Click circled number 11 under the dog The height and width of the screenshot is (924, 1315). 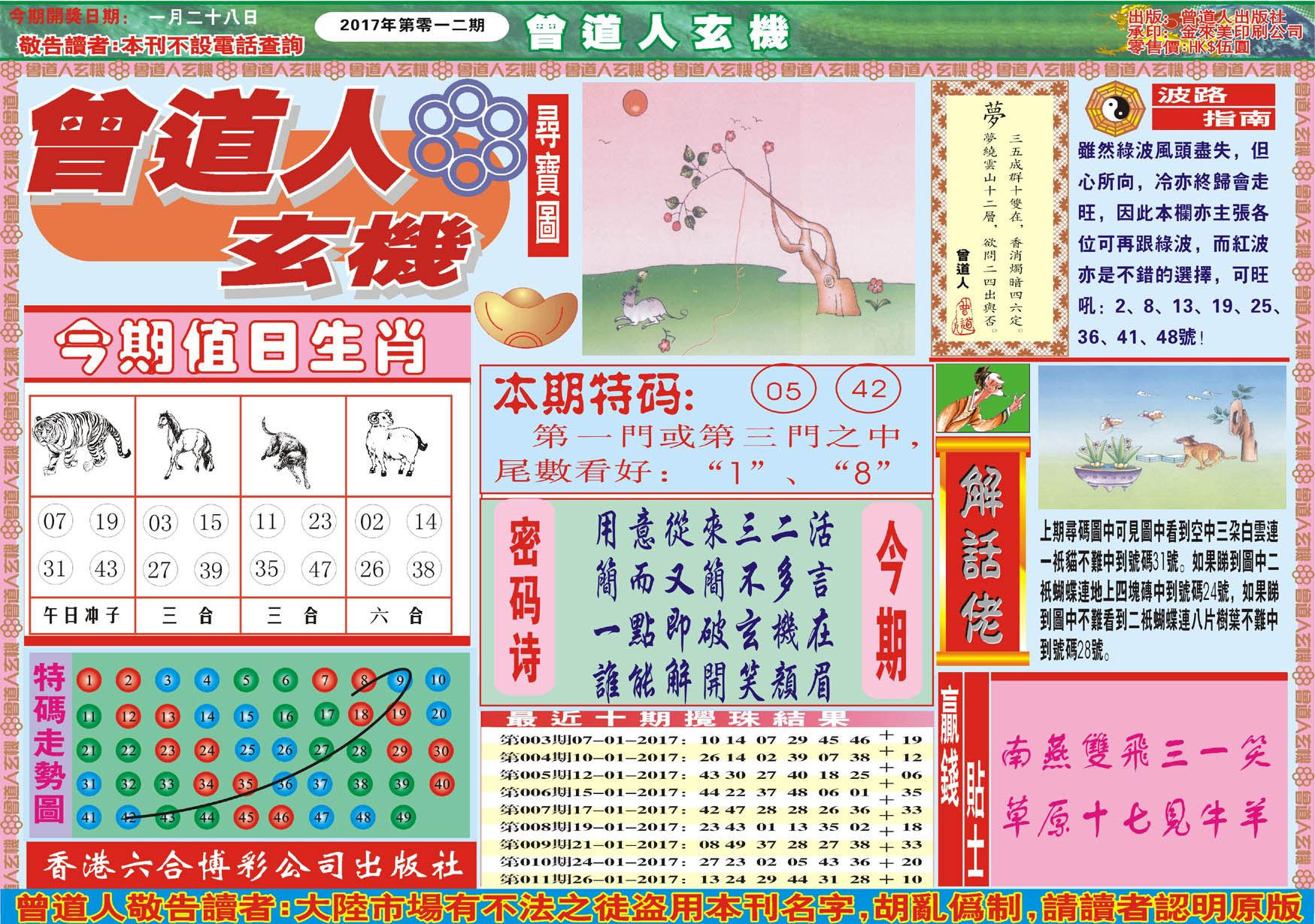tap(266, 522)
